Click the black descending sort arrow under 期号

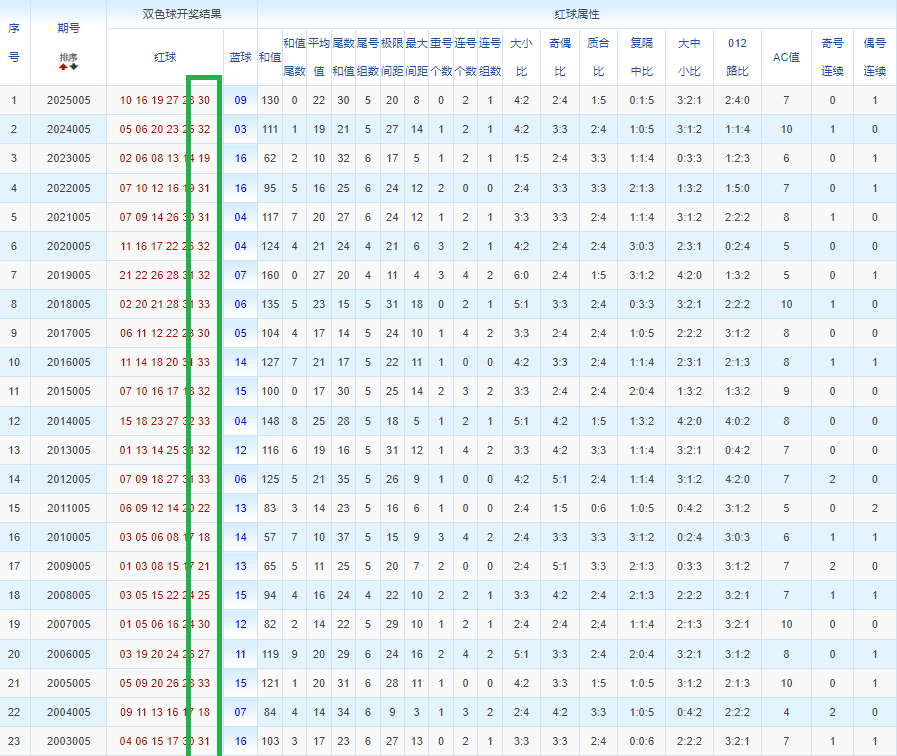click(73, 68)
